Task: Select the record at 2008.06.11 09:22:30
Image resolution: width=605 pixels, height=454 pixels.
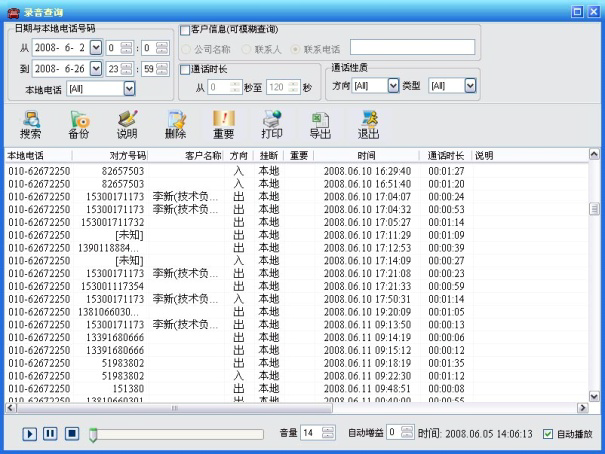Action: [x=296, y=376]
